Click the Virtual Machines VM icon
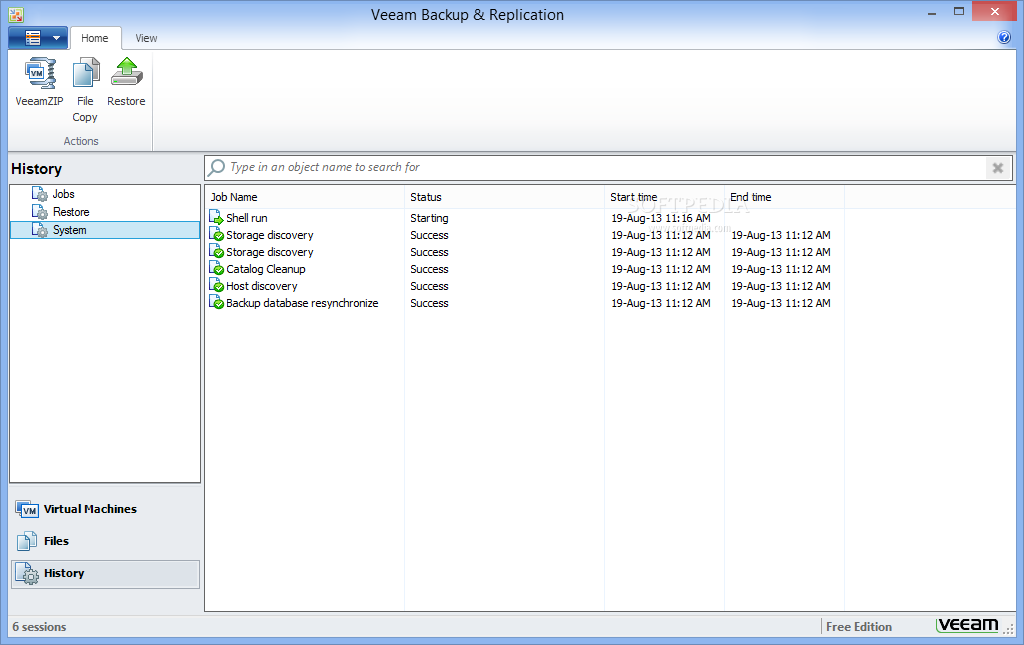 (27, 509)
